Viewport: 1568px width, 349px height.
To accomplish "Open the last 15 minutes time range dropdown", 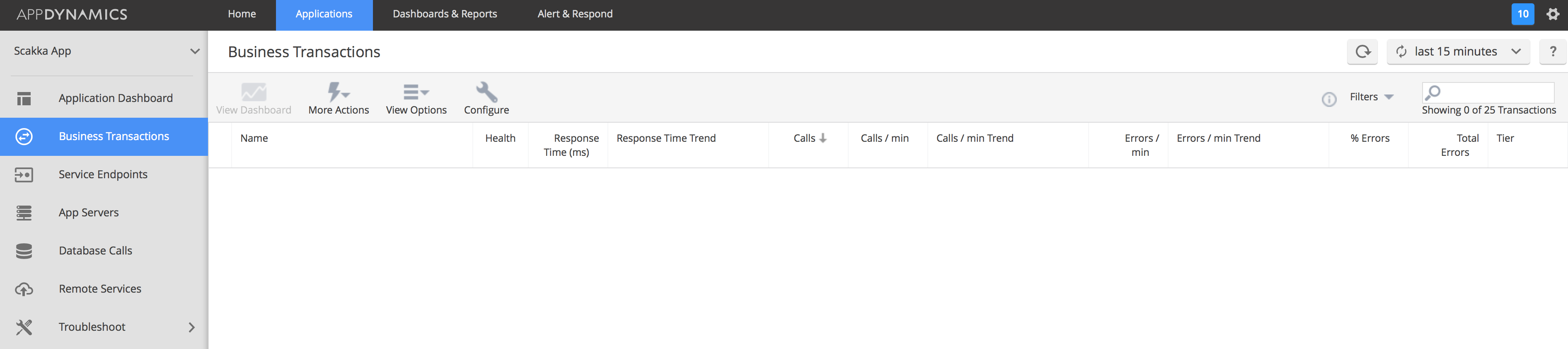I will (1459, 52).
